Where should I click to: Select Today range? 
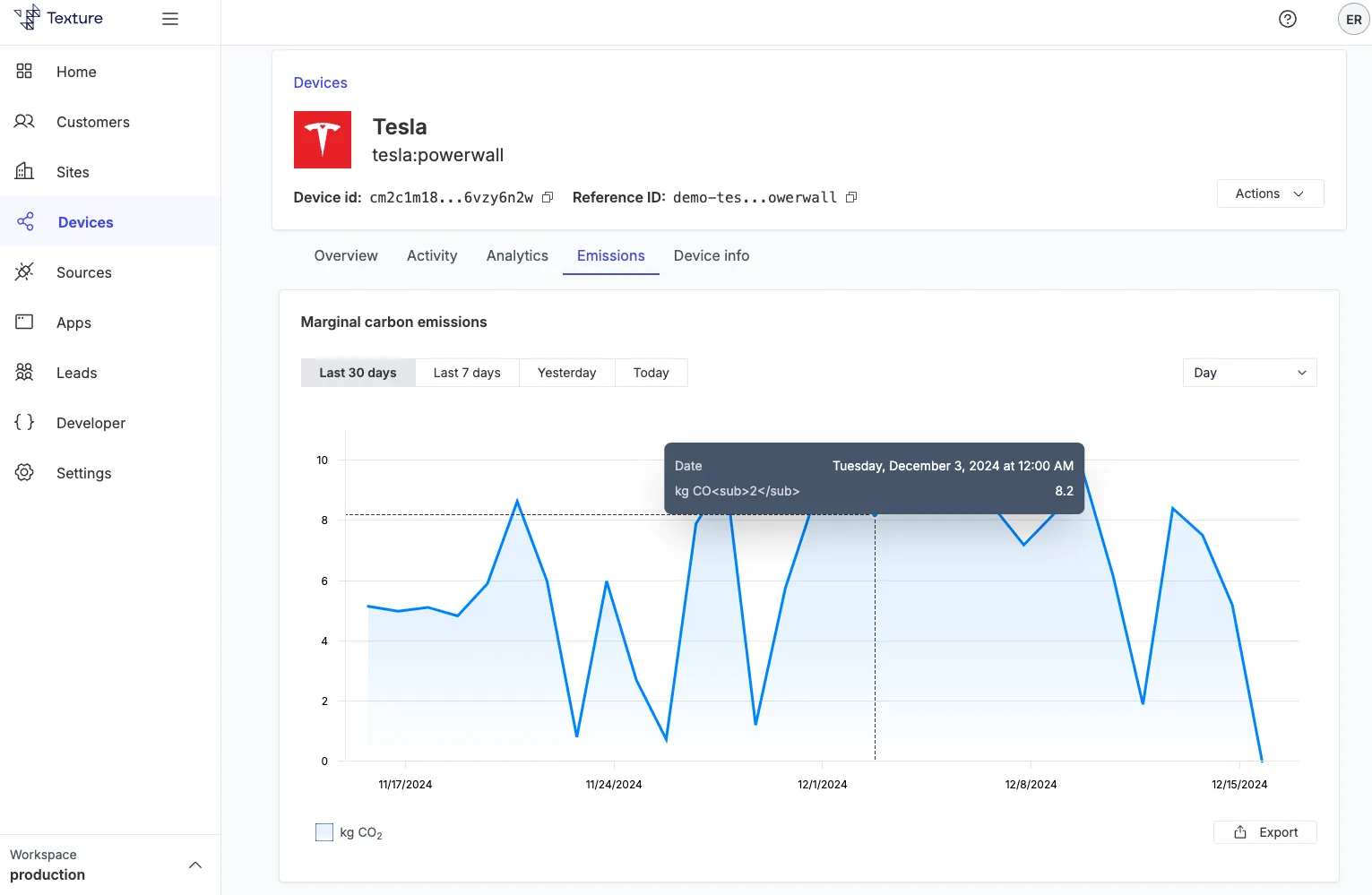click(651, 373)
